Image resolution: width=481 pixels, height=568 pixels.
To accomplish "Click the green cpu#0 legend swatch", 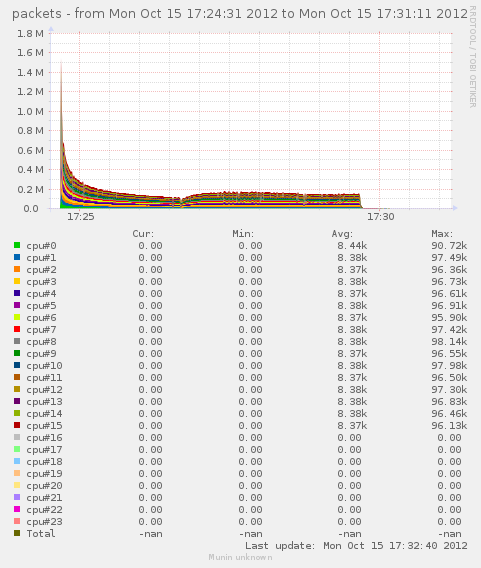I will click(x=17, y=245).
